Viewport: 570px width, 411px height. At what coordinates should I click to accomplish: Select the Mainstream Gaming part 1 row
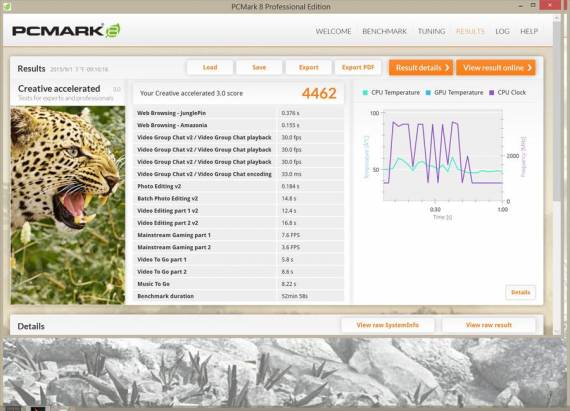pos(239,235)
